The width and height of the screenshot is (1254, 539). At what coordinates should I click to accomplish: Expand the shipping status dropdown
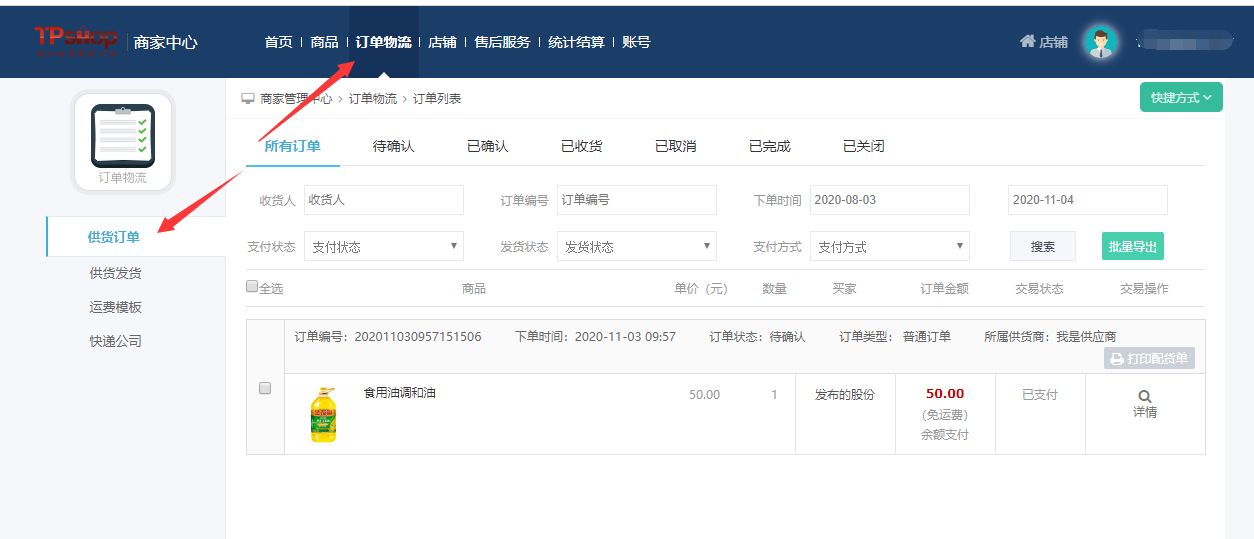pyautogui.click(x=636, y=246)
